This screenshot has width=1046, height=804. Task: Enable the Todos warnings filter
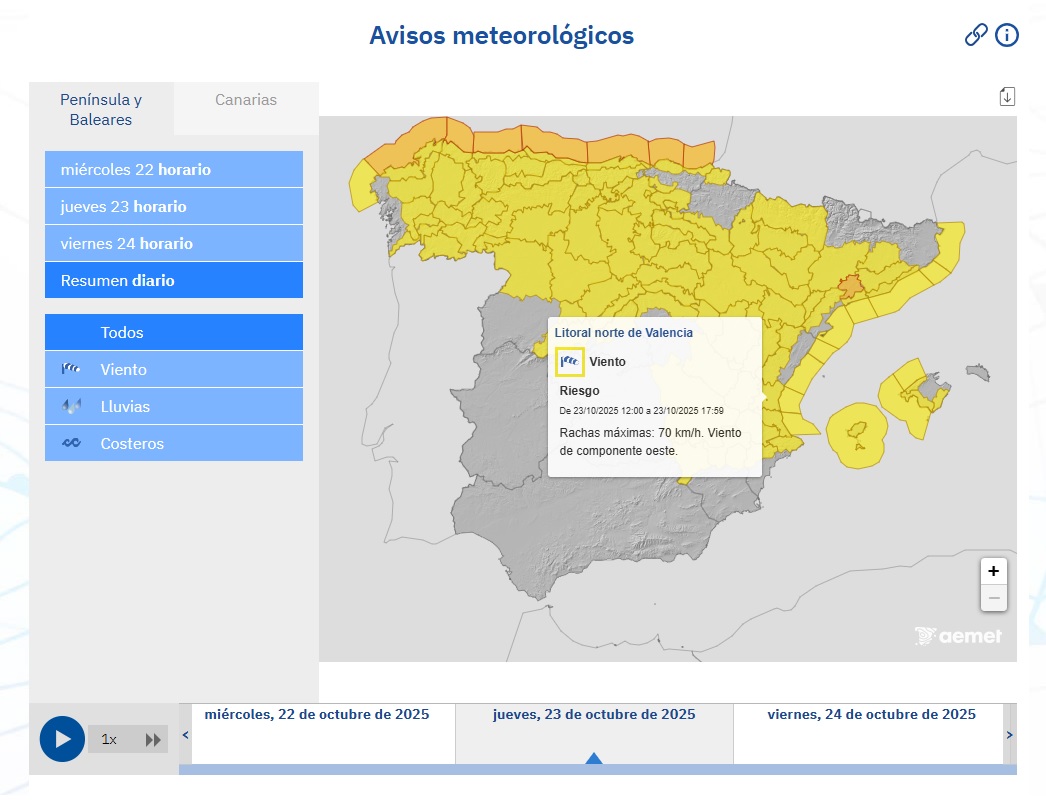tap(173, 331)
